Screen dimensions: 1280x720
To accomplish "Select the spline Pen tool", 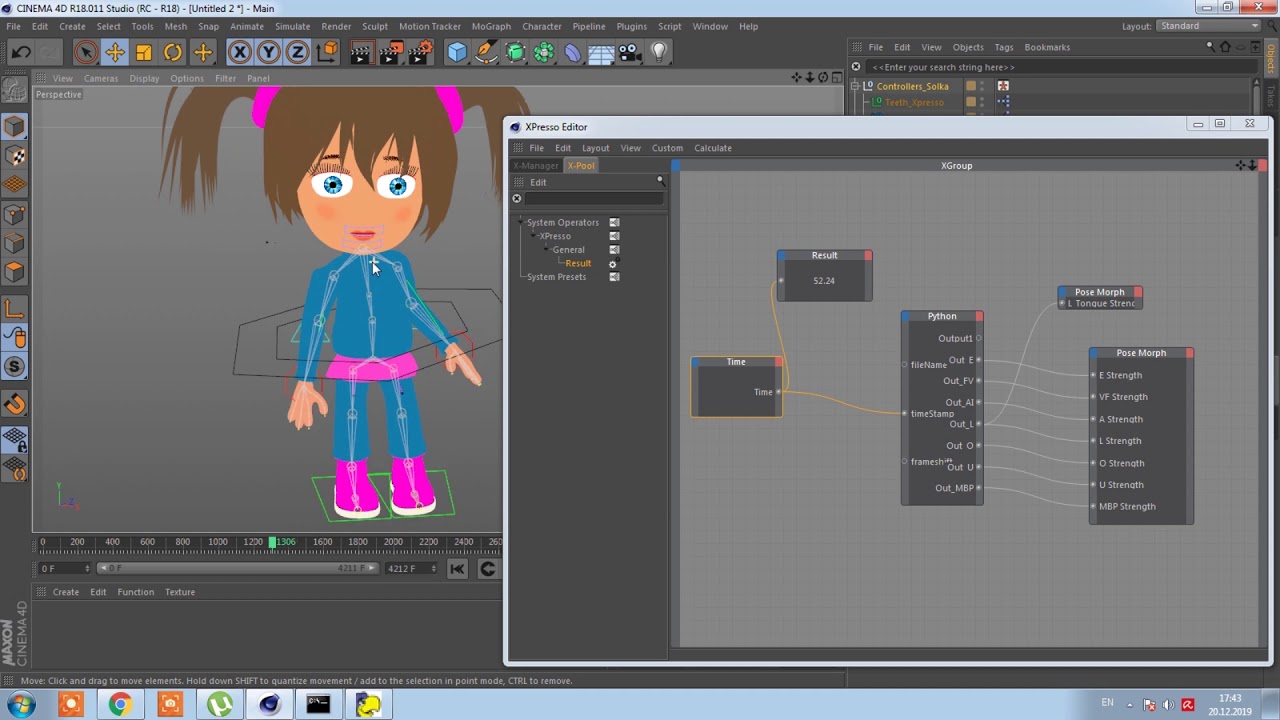I will coord(486,52).
